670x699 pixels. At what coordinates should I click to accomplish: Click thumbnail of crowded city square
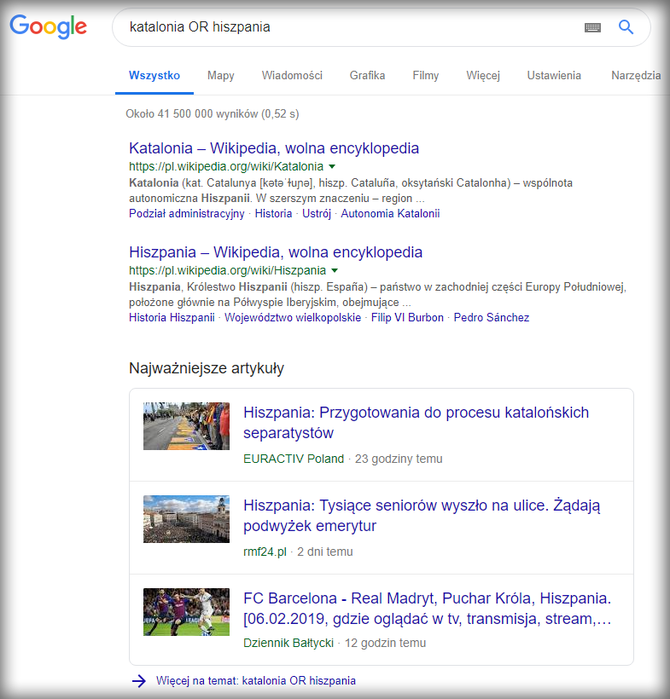coord(186,519)
